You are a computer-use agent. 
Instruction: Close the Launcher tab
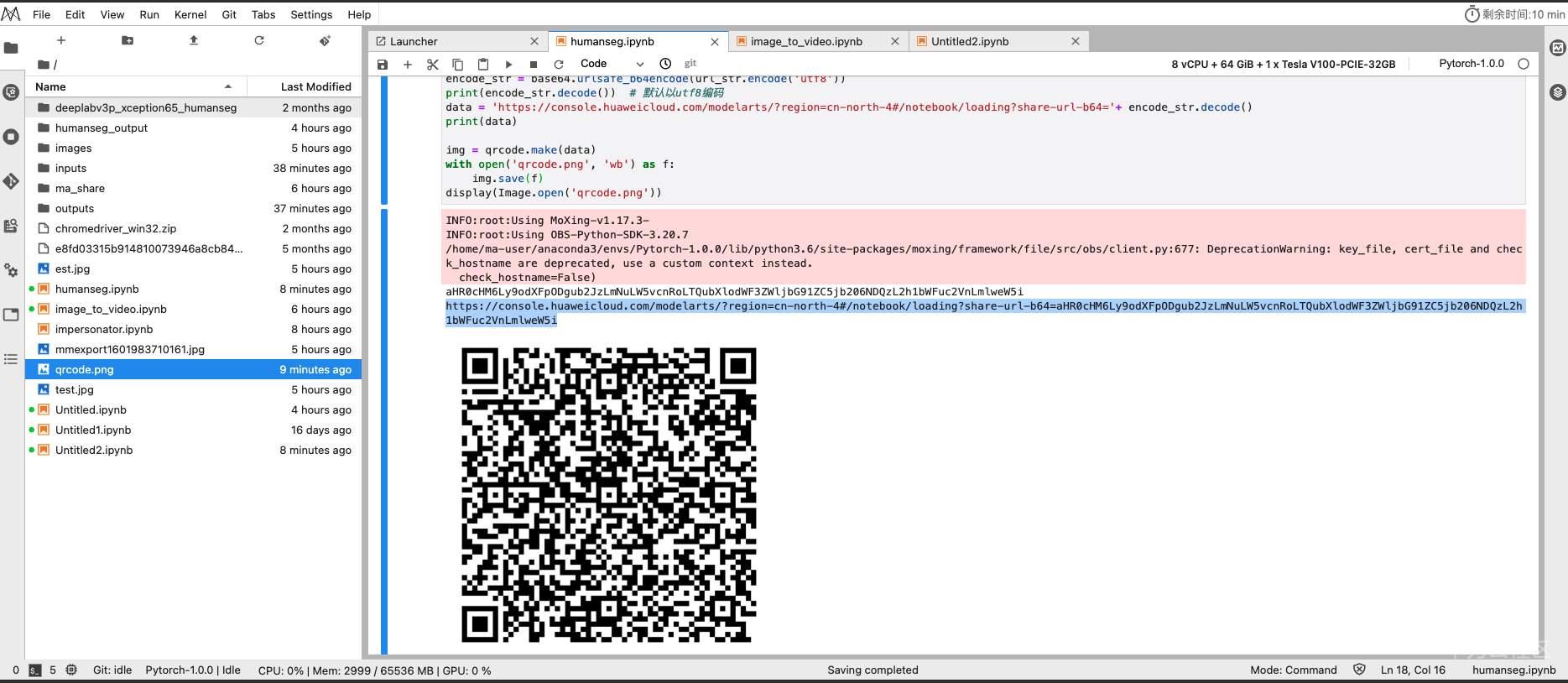(534, 41)
